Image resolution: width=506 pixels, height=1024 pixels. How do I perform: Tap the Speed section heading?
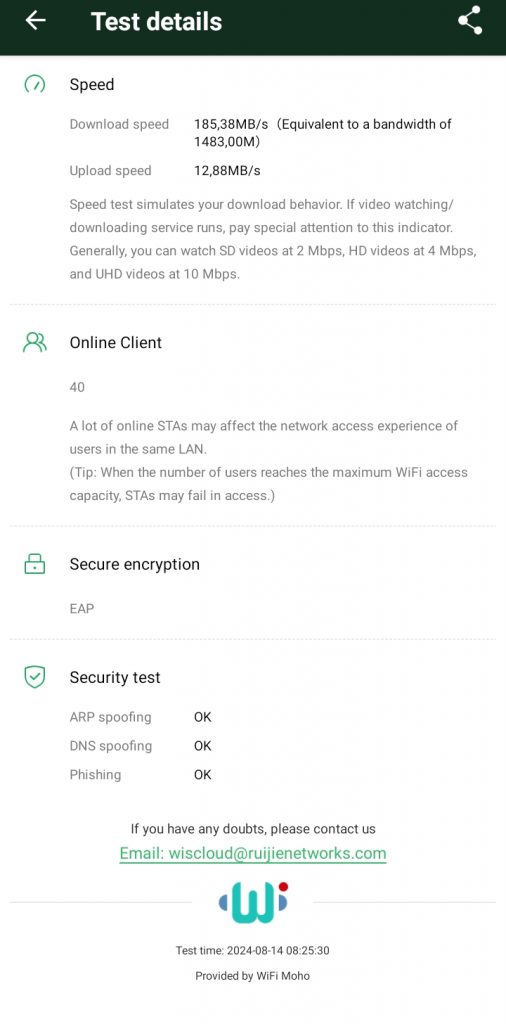pos(92,84)
